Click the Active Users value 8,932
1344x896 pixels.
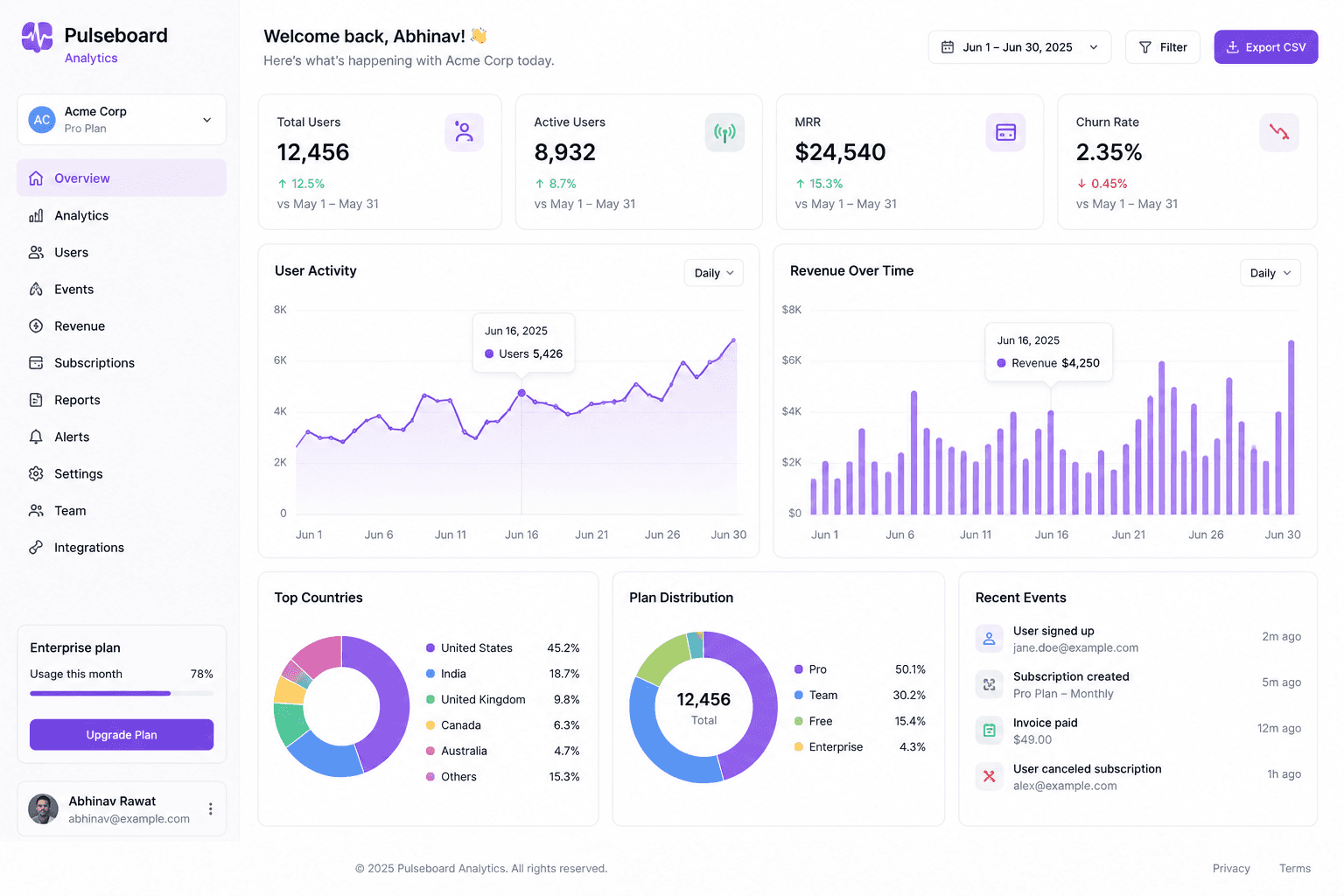(565, 152)
